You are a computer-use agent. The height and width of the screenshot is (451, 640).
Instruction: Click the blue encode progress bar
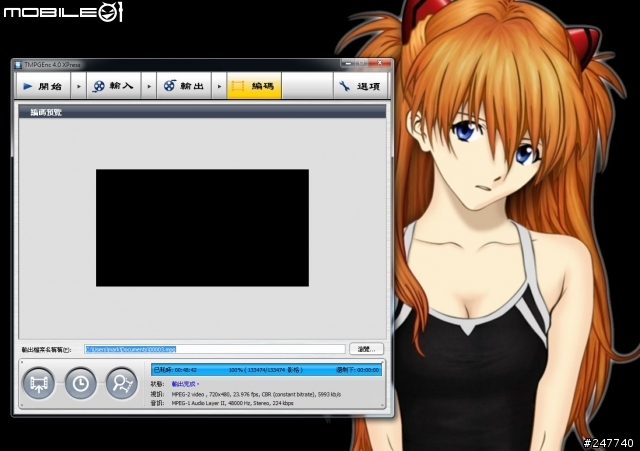click(266, 370)
